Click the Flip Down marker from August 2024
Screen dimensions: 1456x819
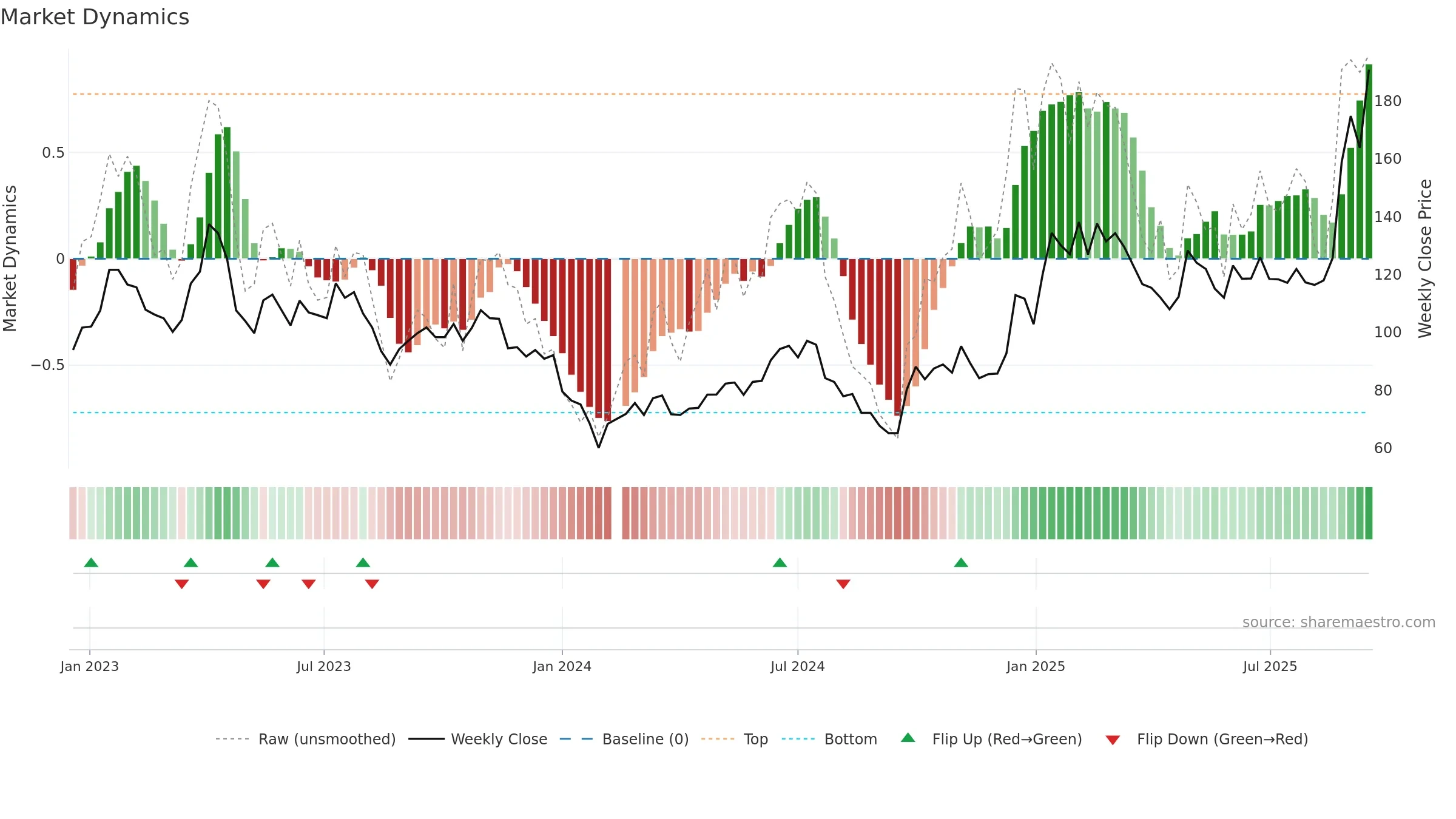(x=843, y=584)
